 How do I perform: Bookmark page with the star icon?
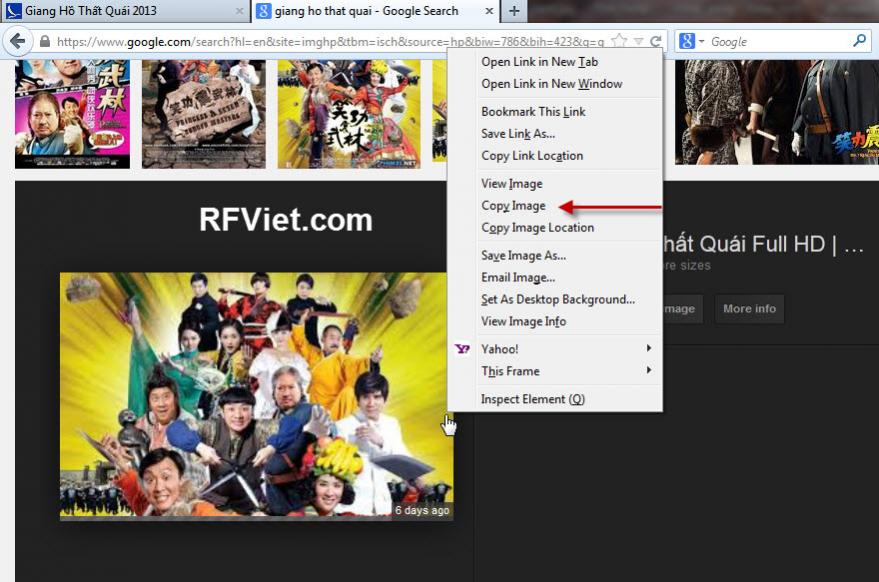[620, 42]
